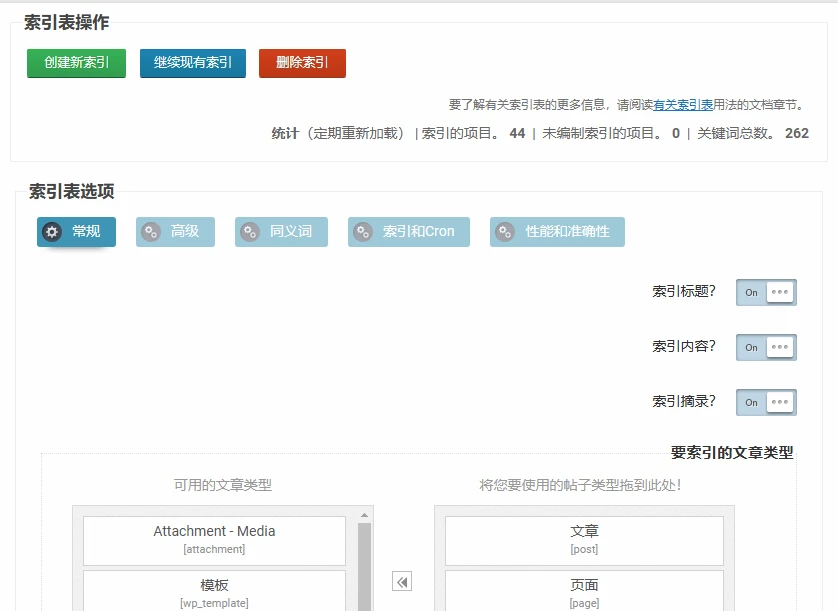Click the three-dots icon beside the 索引内容 toggle
This screenshot has width=838, height=611.
click(778, 347)
